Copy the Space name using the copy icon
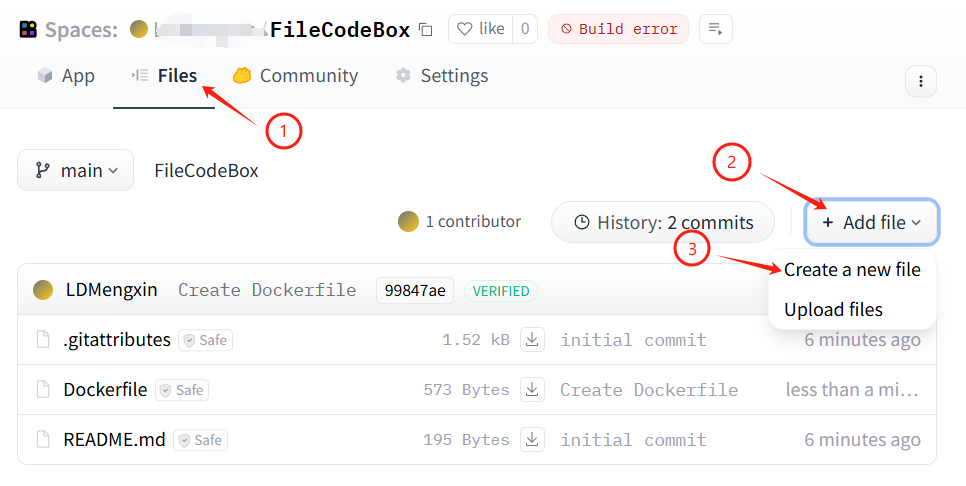This screenshot has width=966, height=486. [x=426, y=30]
